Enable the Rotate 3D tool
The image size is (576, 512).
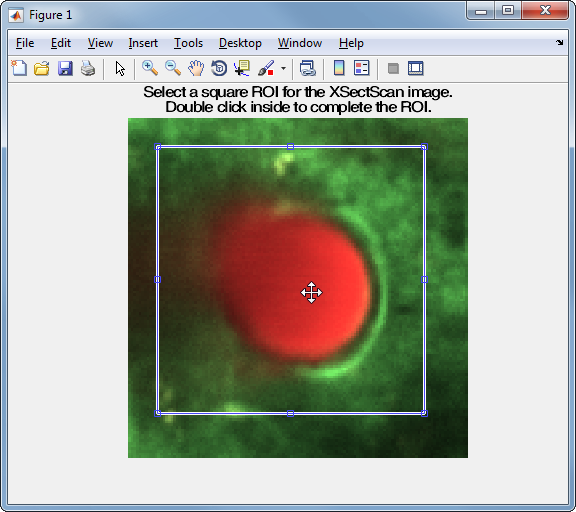pos(219,69)
